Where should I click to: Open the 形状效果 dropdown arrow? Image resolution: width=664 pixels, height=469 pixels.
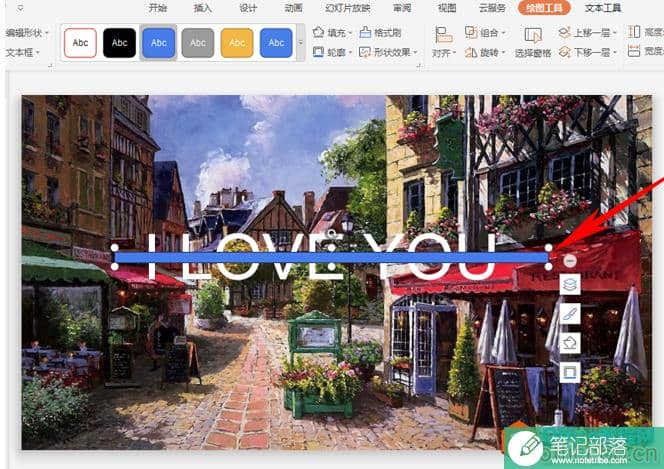(415, 52)
